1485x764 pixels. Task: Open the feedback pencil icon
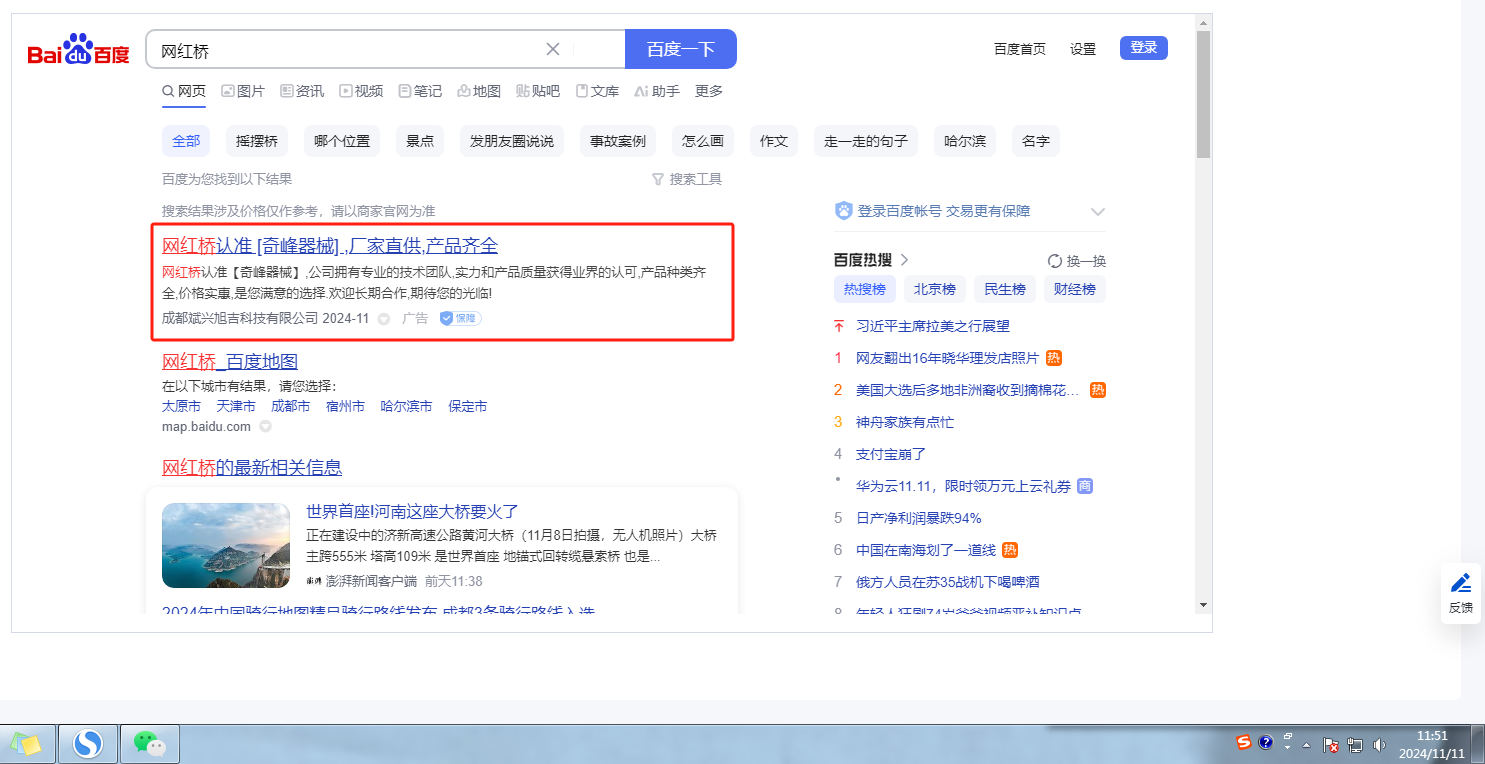pos(1460,583)
